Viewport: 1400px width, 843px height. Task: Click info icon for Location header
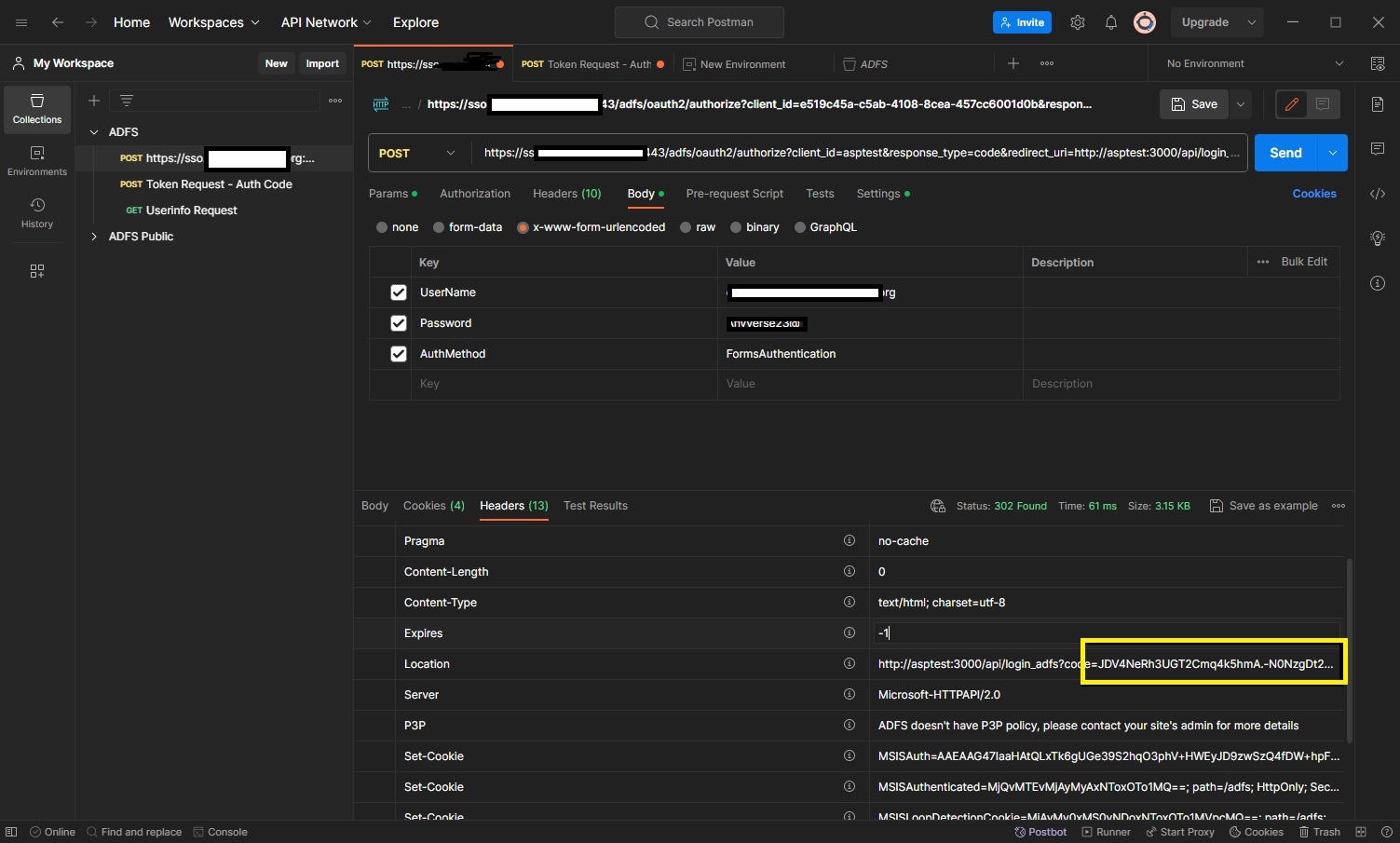click(850, 663)
